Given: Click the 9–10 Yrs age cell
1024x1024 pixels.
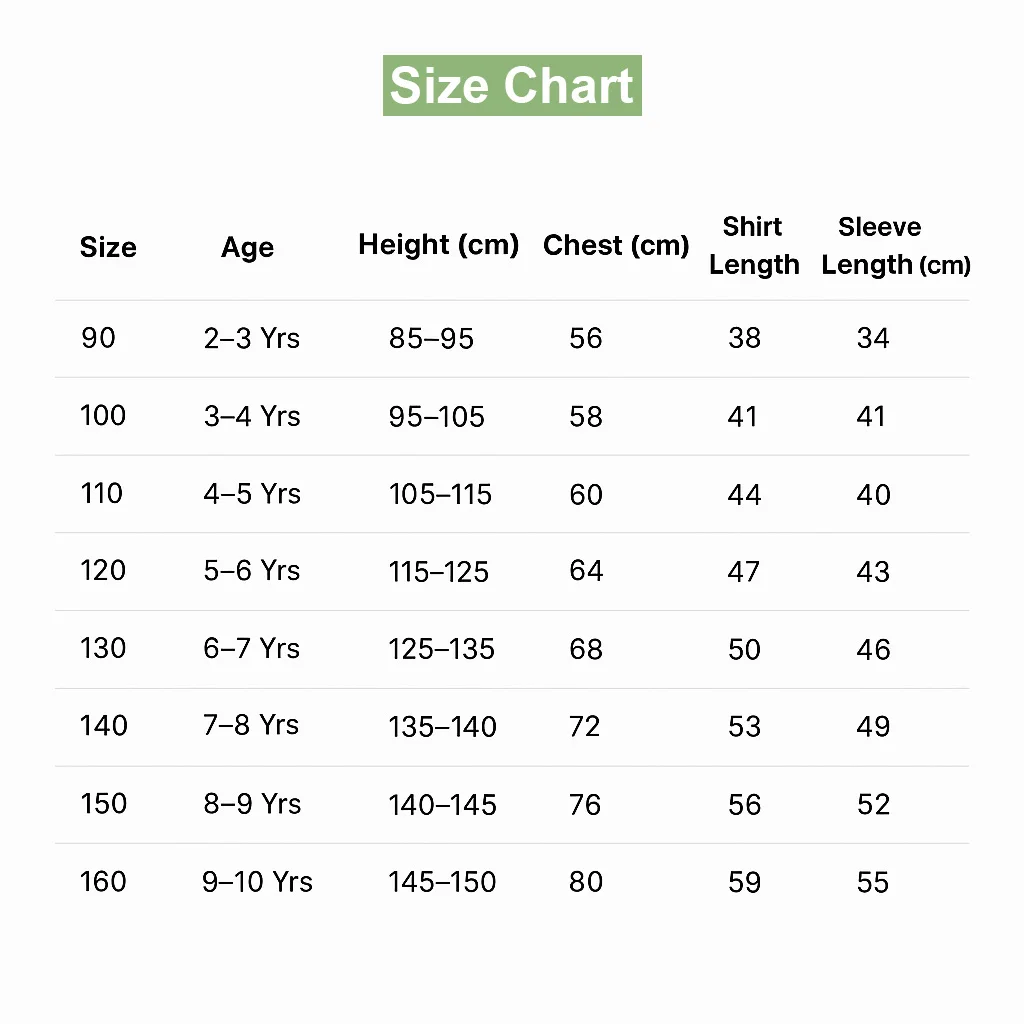Looking at the screenshot, I should pyautogui.click(x=258, y=882).
